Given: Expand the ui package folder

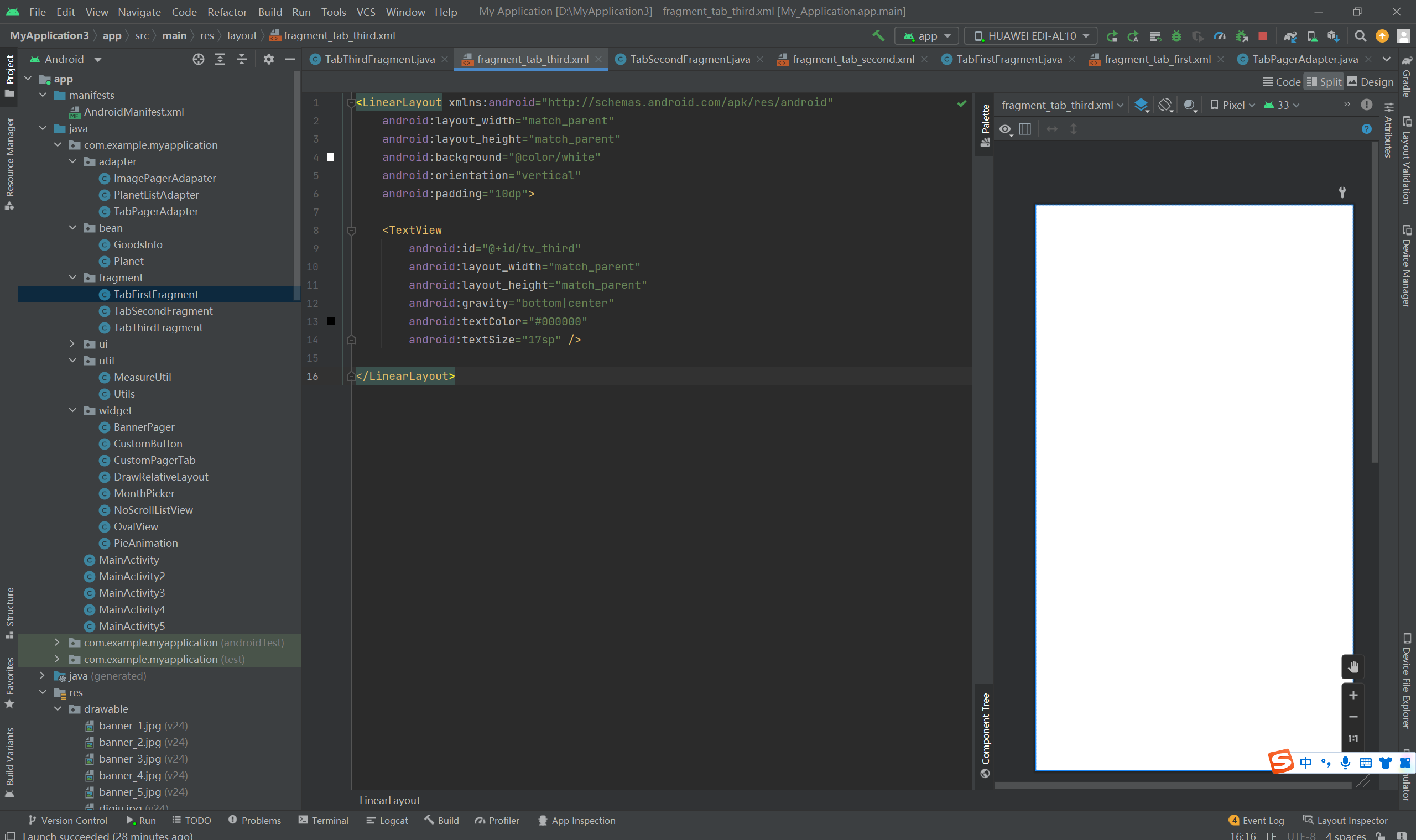Looking at the screenshot, I should pos(72,344).
